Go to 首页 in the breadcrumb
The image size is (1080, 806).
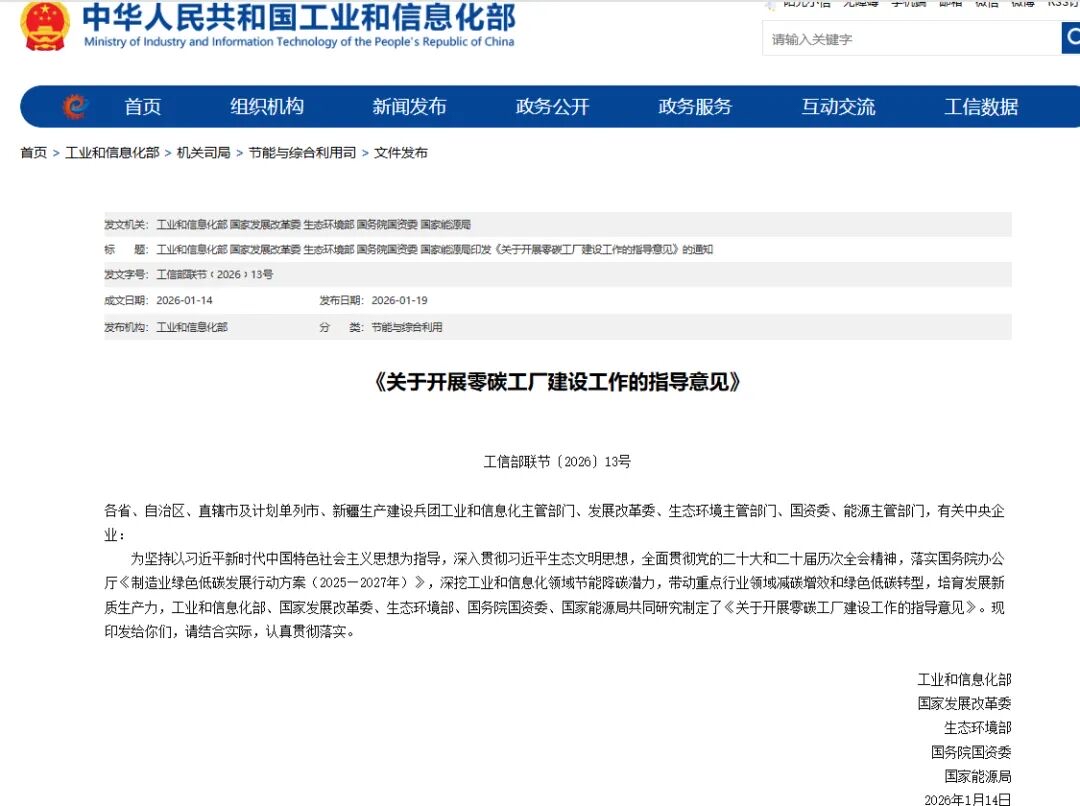pos(34,153)
